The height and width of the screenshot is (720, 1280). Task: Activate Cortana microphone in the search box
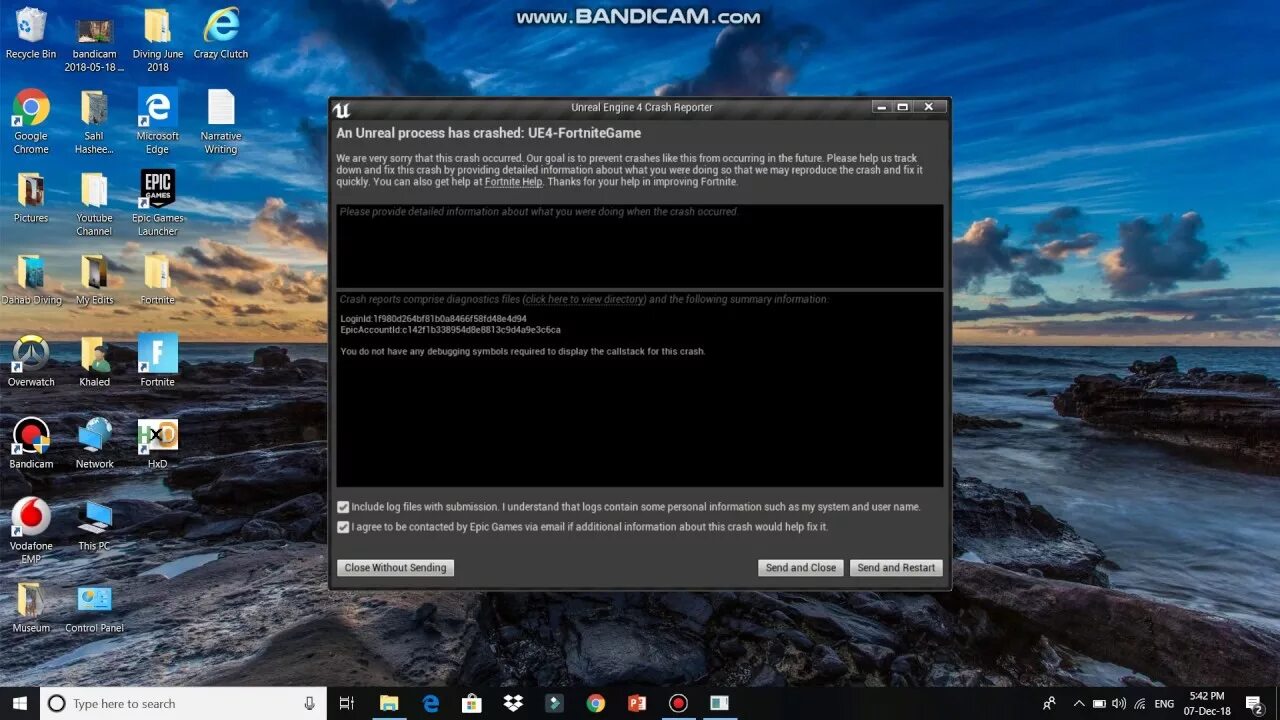click(x=310, y=703)
